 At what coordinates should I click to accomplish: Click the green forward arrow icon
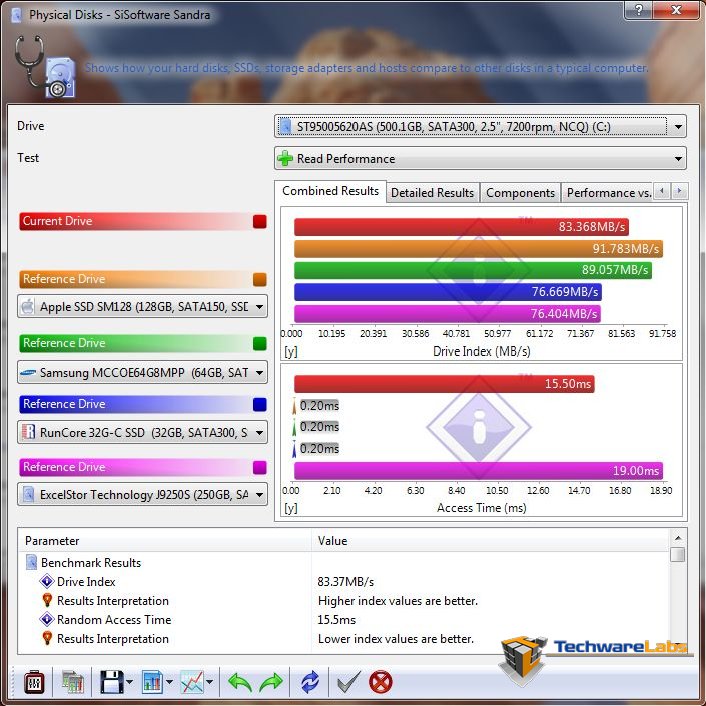click(x=271, y=683)
